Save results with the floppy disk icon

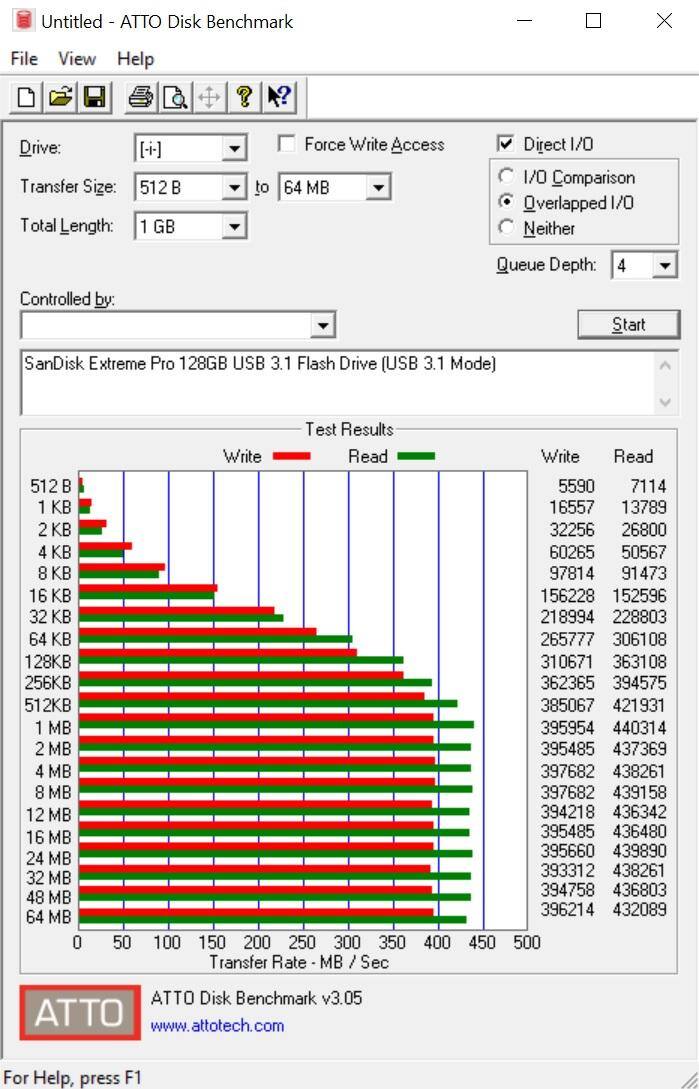(94, 97)
